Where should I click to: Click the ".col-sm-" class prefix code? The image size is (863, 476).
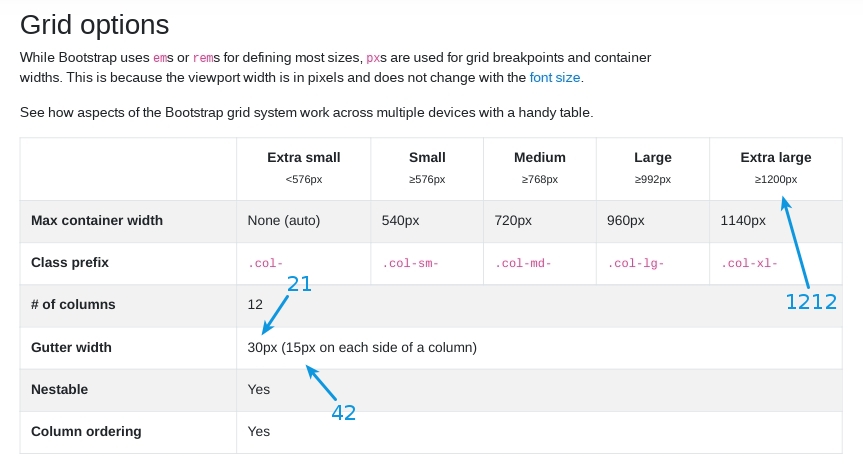pos(411,264)
